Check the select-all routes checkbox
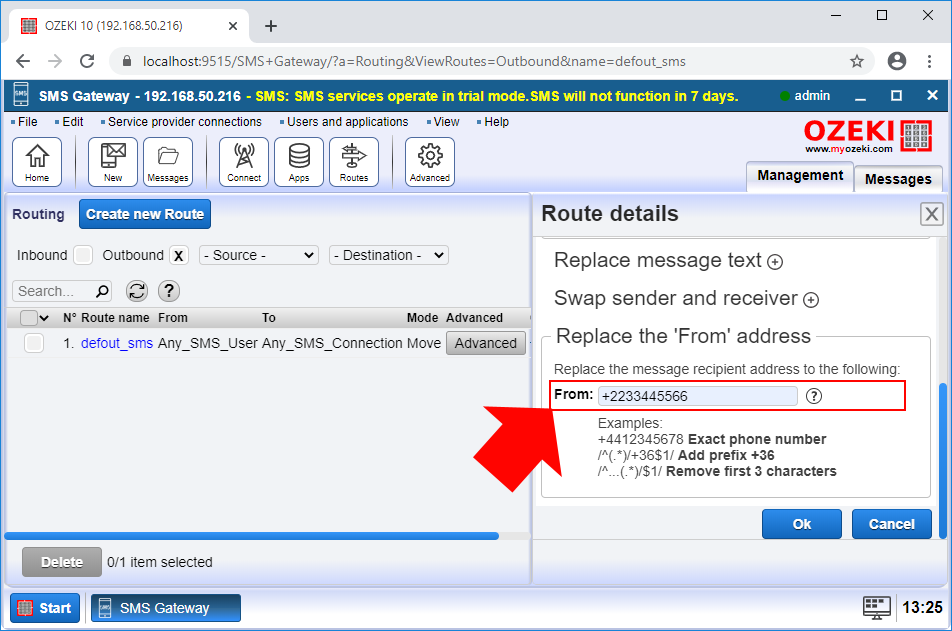The image size is (952, 631). coord(29,318)
